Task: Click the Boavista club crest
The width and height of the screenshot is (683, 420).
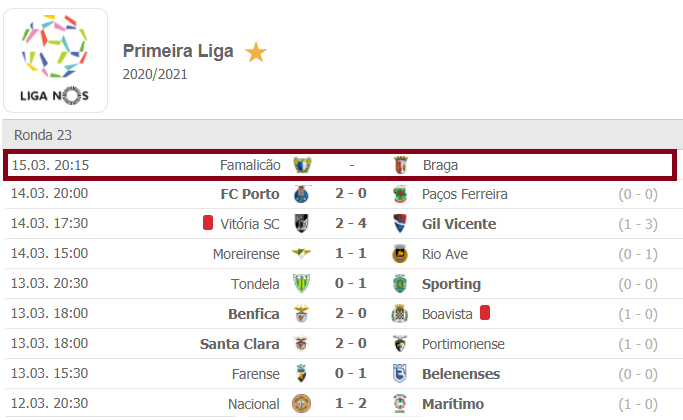Action: [402, 314]
